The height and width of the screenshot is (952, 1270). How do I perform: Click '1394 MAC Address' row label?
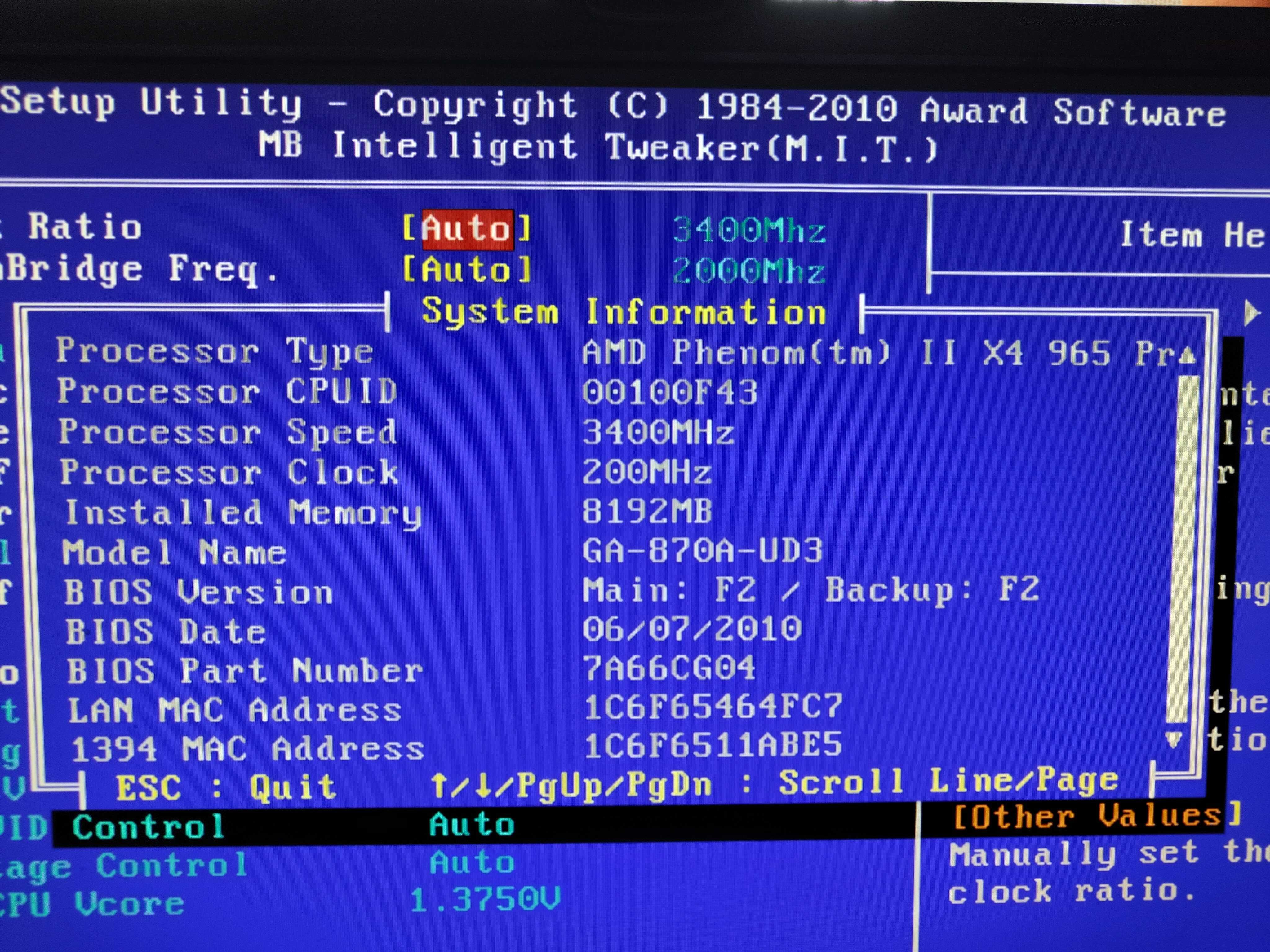click(x=247, y=749)
